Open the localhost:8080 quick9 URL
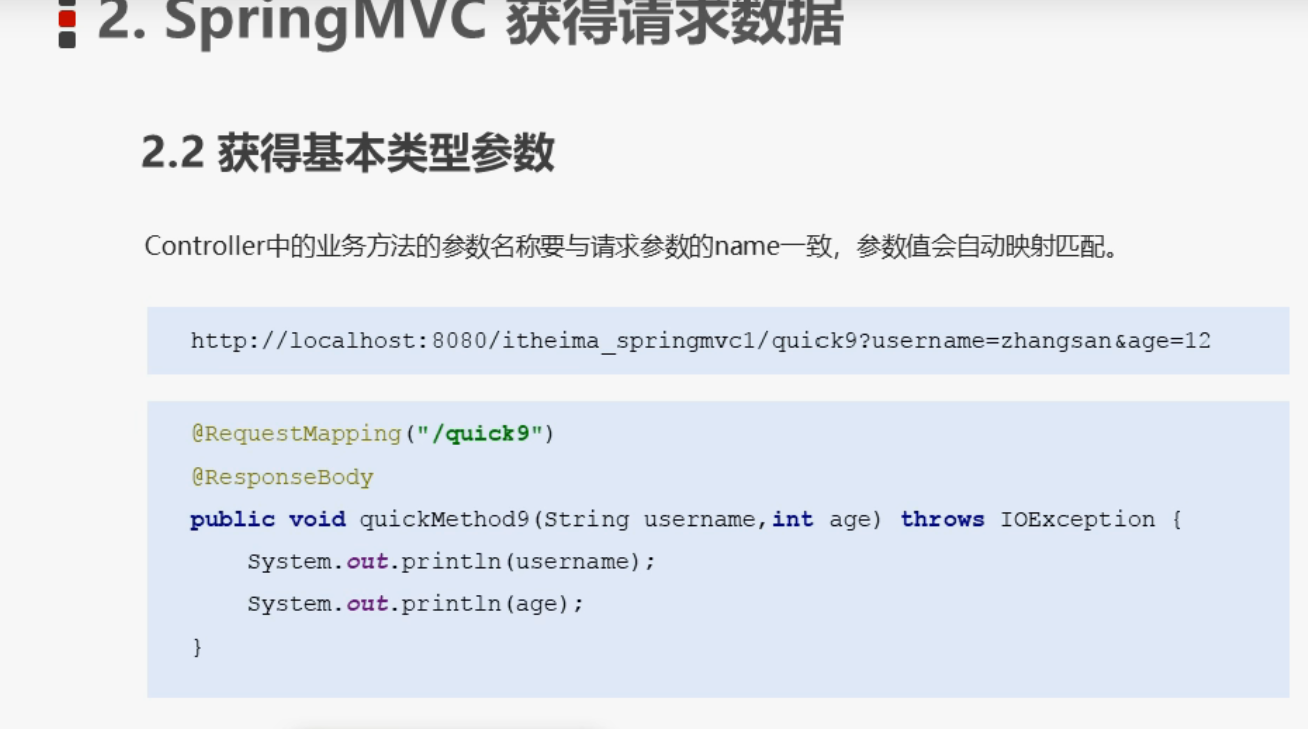The height and width of the screenshot is (729, 1308). click(x=700, y=341)
